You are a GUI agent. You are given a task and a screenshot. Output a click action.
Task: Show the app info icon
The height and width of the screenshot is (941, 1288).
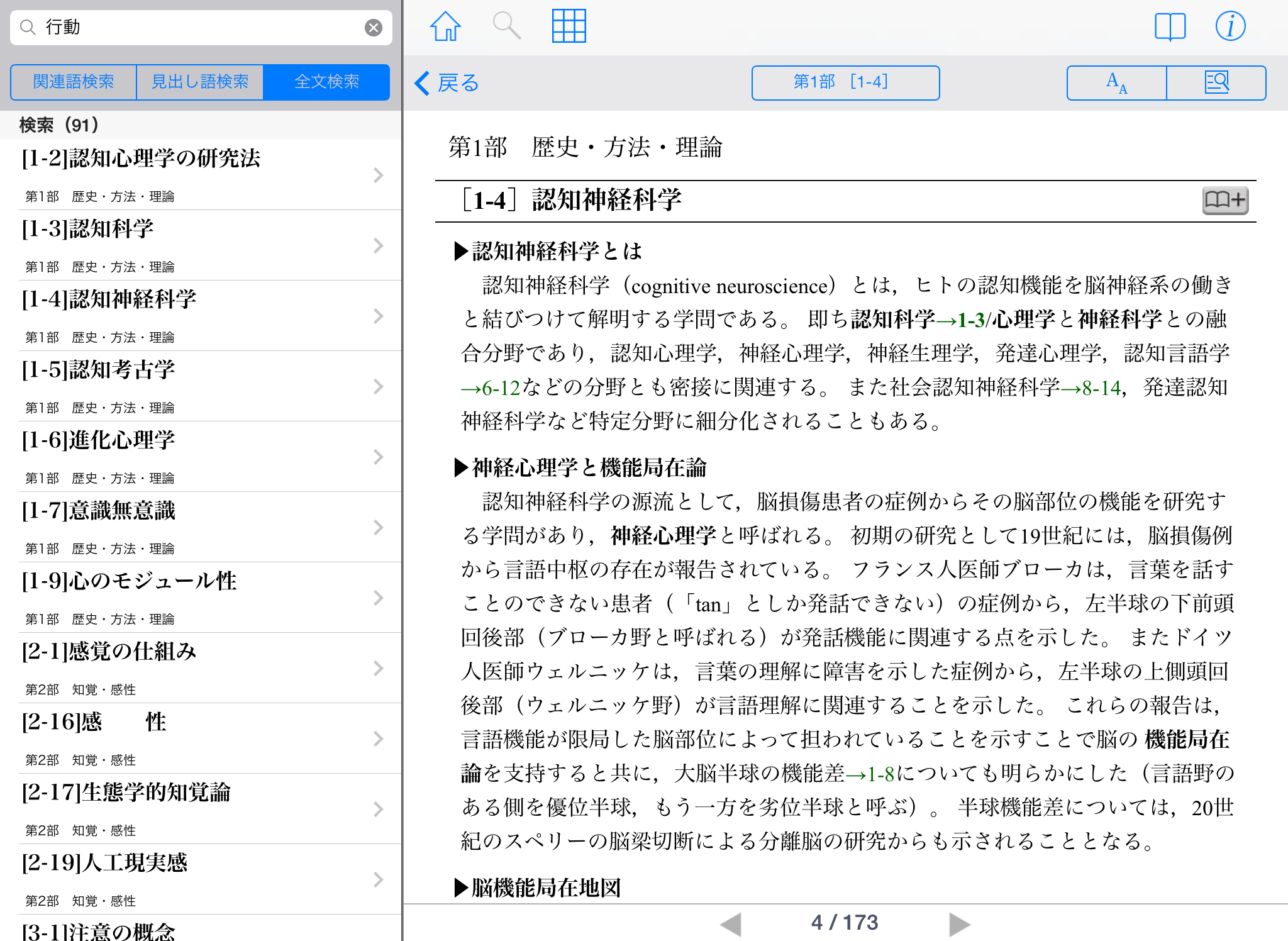tap(1230, 26)
